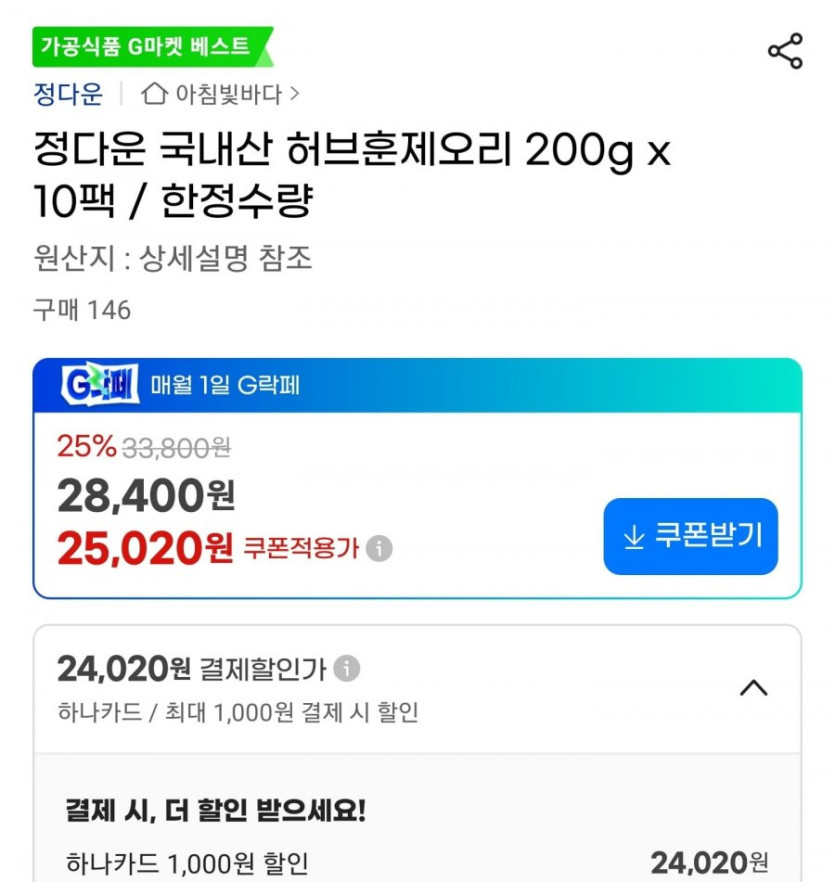835x882 pixels.
Task: Open 아침빛바다 seller home icon
Action: [x=154, y=95]
